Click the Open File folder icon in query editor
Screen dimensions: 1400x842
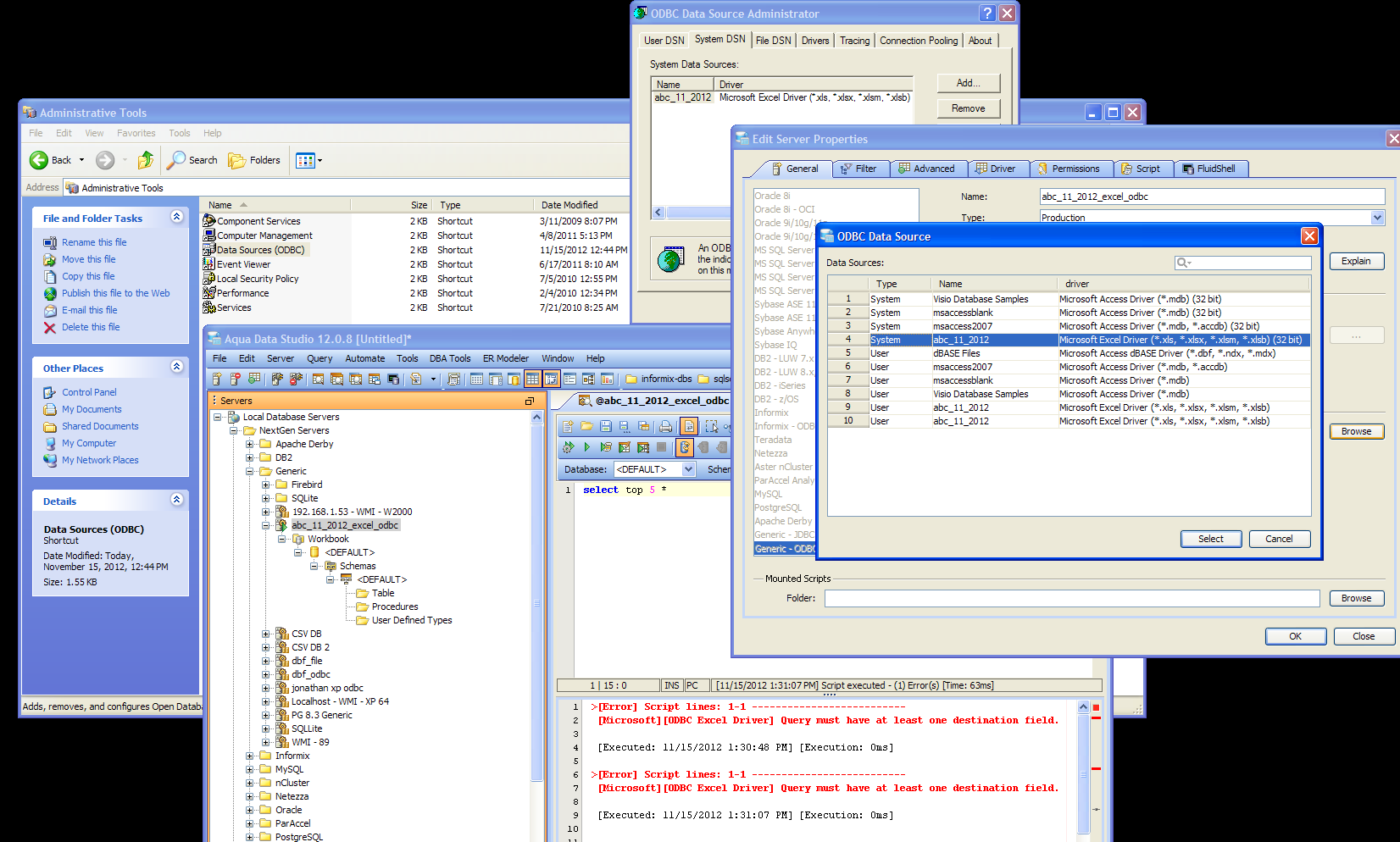point(586,426)
